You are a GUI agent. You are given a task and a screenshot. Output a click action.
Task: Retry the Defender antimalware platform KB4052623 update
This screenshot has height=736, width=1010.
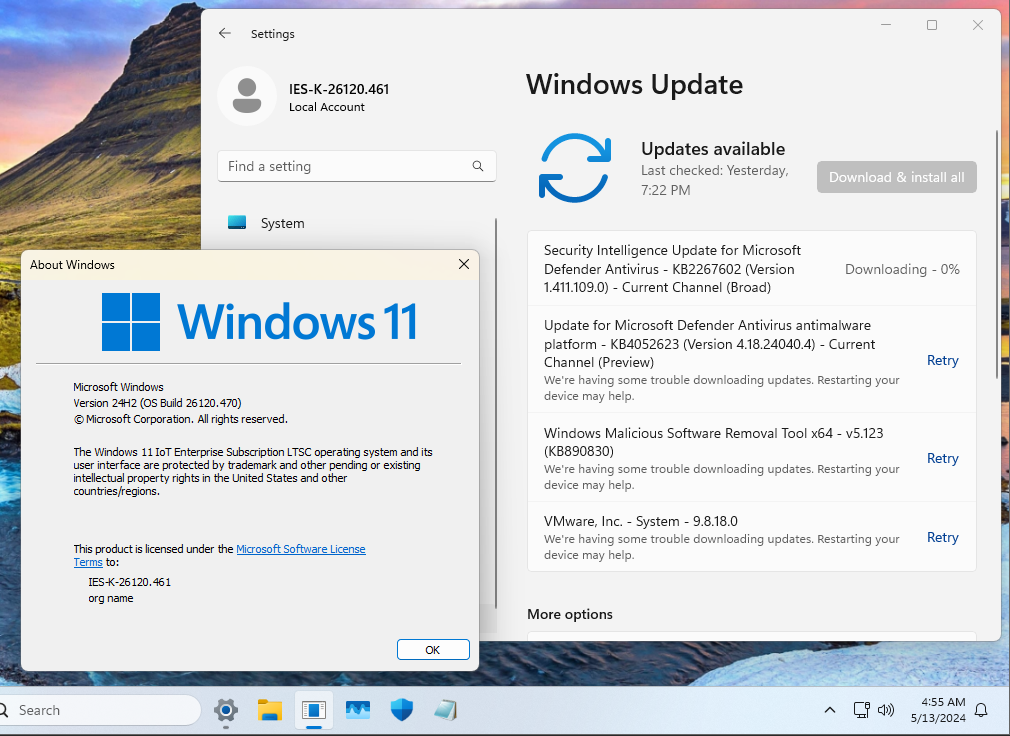[x=942, y=360]
